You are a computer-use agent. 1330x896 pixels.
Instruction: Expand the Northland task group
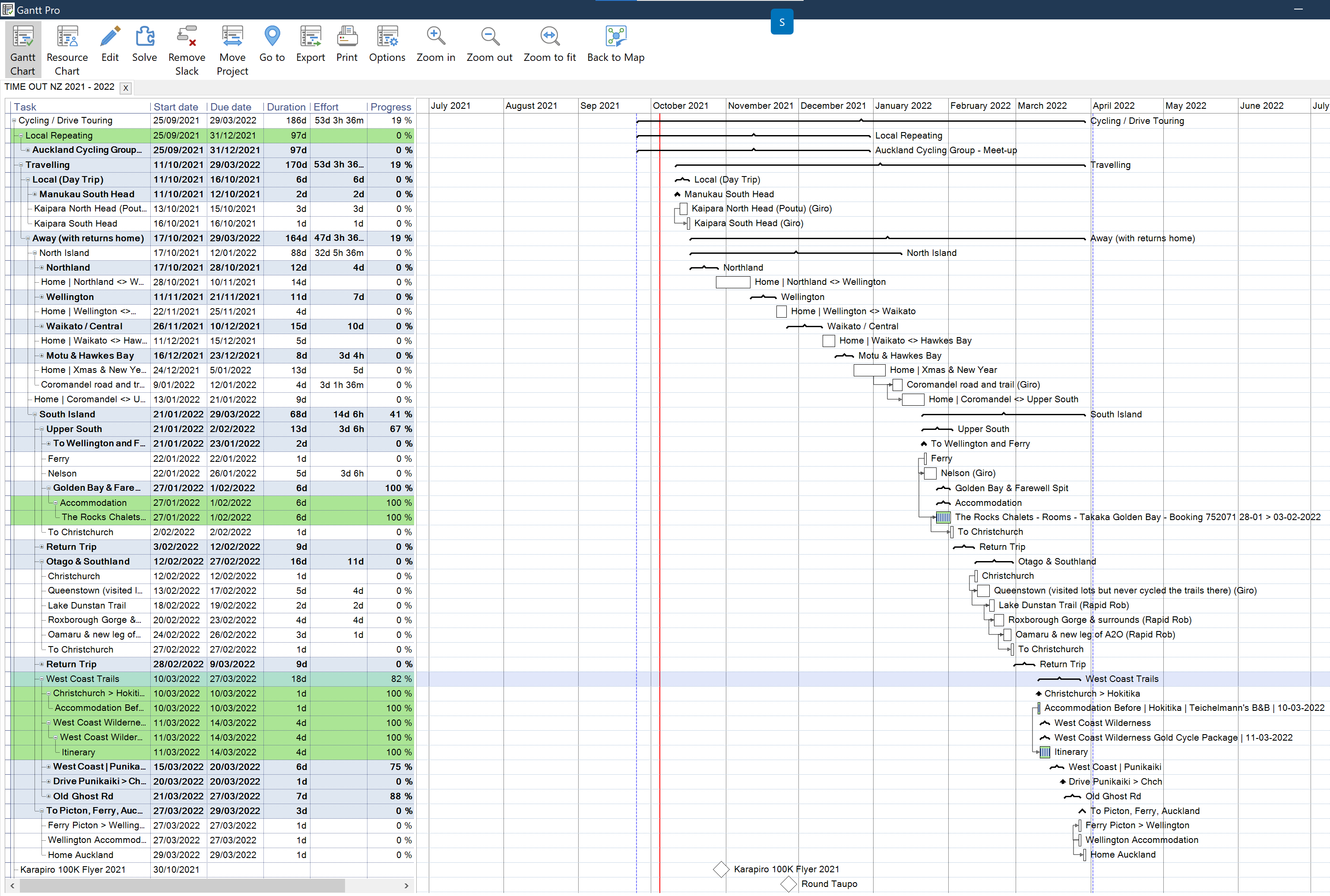[42, 268]
